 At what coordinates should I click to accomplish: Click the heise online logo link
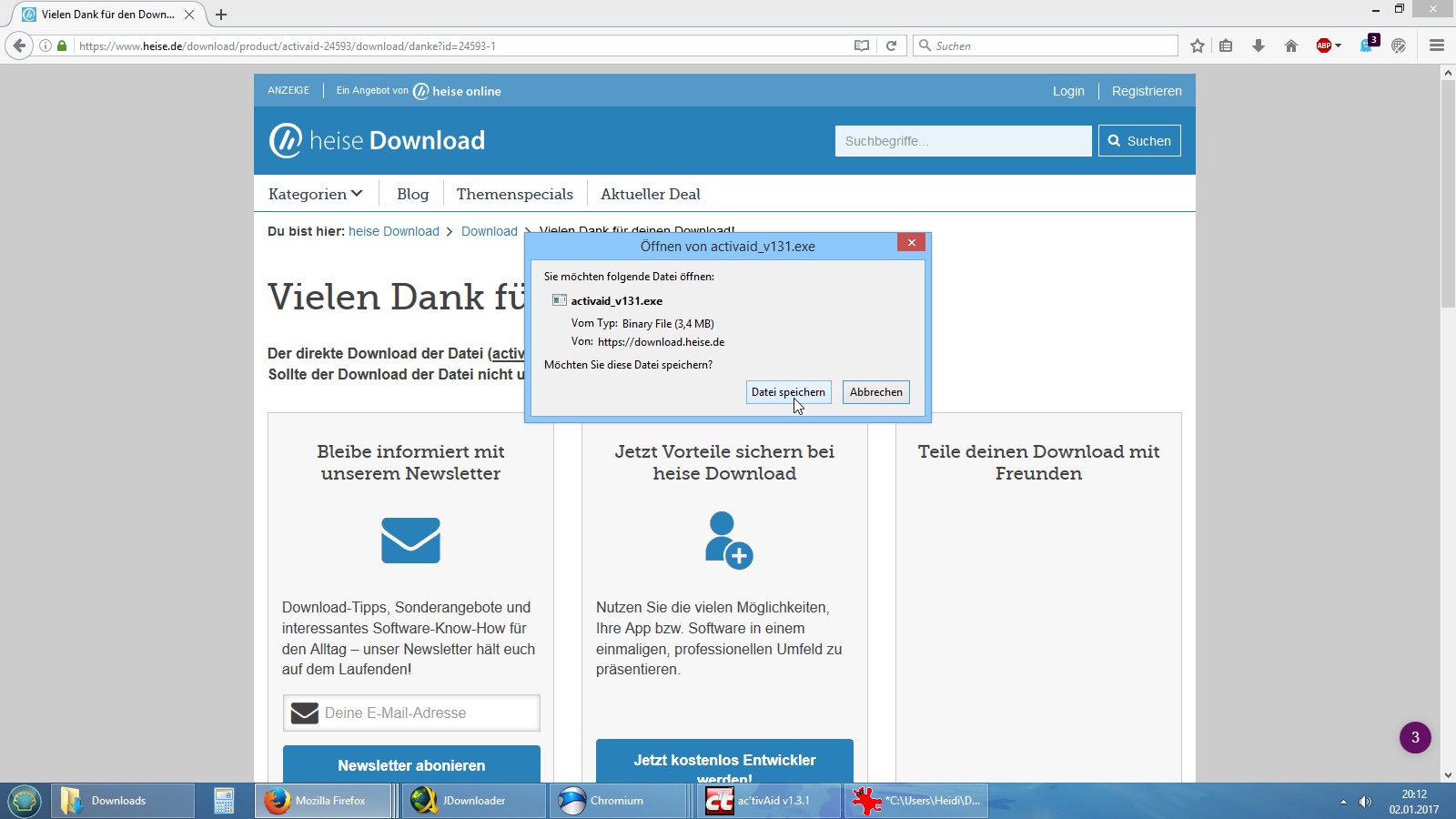point(458,91)
